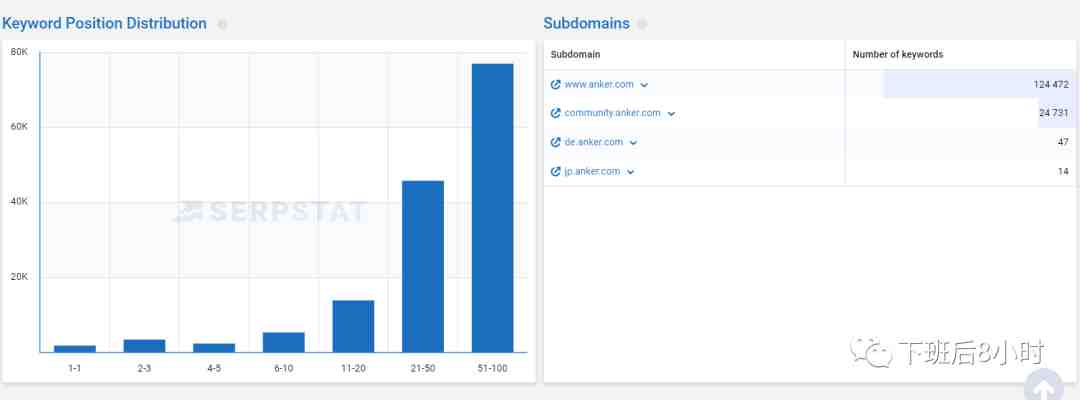Click the 60K y-axis label

(19, 127)
